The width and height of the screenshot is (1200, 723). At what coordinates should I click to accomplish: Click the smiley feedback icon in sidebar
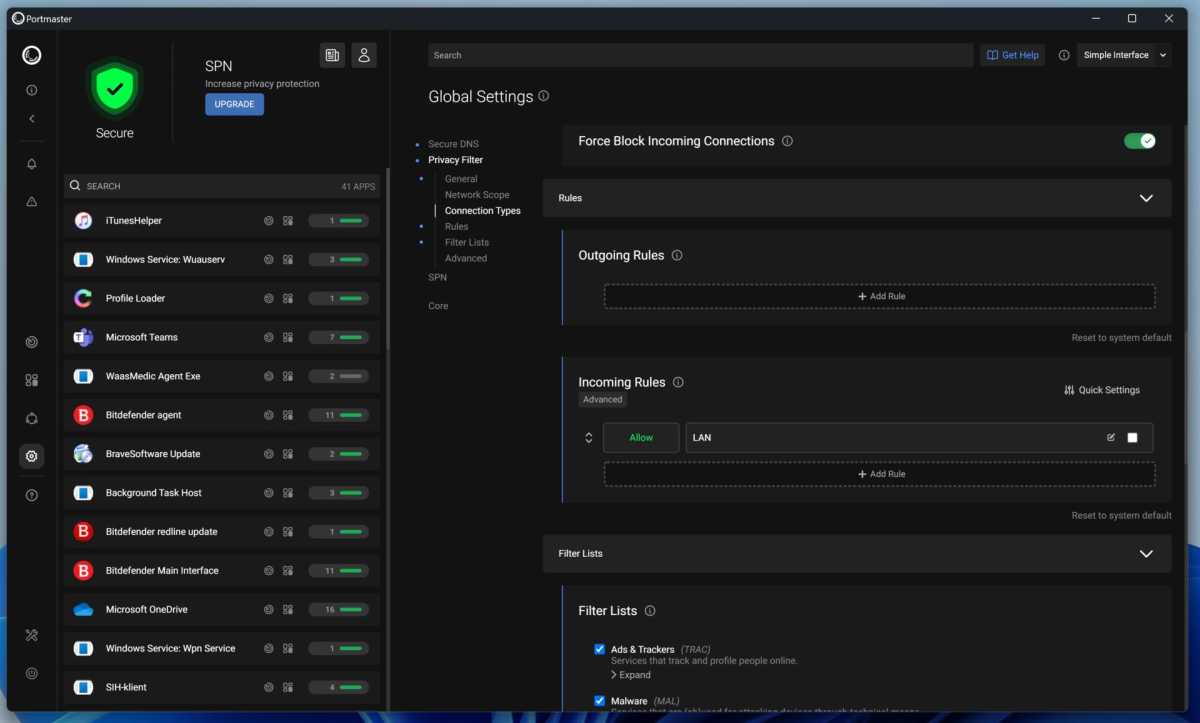(x=32, y=673)
